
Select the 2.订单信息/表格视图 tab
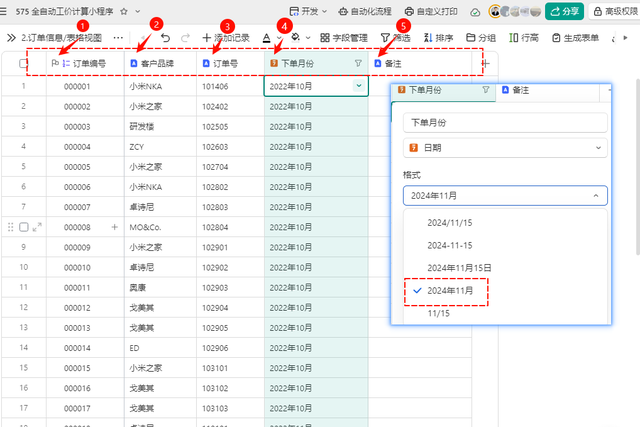coord(61,38)
